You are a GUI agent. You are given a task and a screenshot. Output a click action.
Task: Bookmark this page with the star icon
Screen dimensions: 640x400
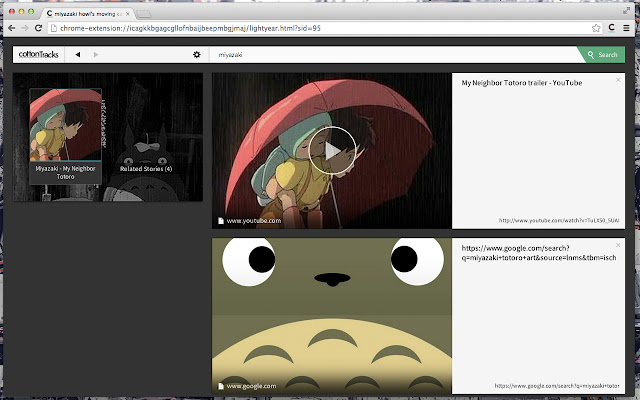coord(596,29)
